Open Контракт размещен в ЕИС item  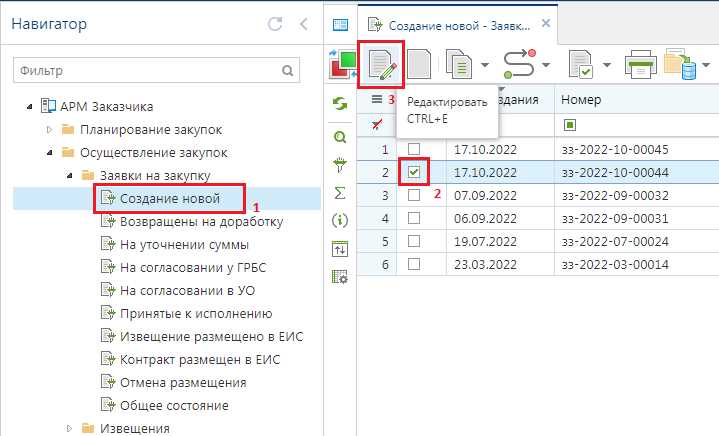pyautogui.click(x=199, y=359)
